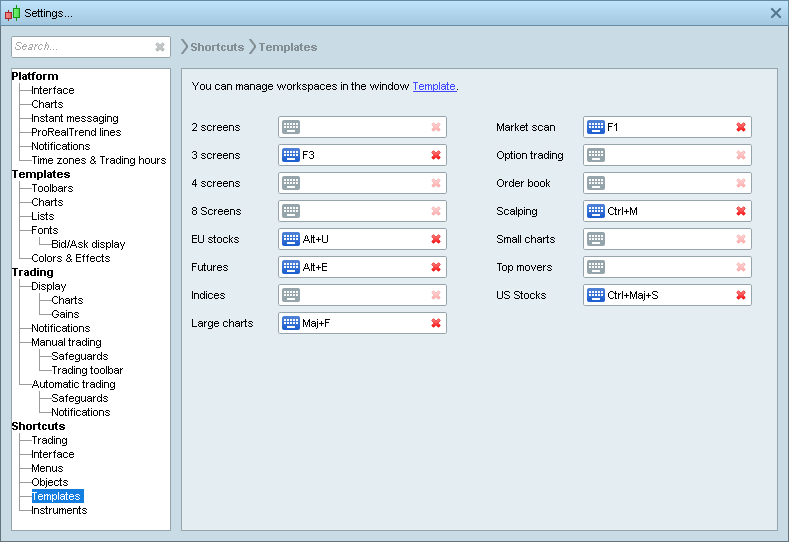Clear the Maj+F Large charts shortcut
Image resolution: width=789 pixels, height=542 pixels.
436,323
